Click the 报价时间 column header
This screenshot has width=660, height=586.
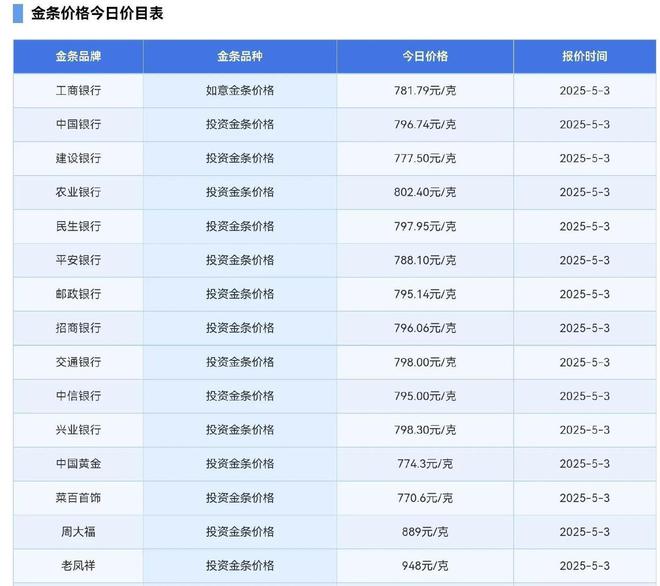[585, 56]
